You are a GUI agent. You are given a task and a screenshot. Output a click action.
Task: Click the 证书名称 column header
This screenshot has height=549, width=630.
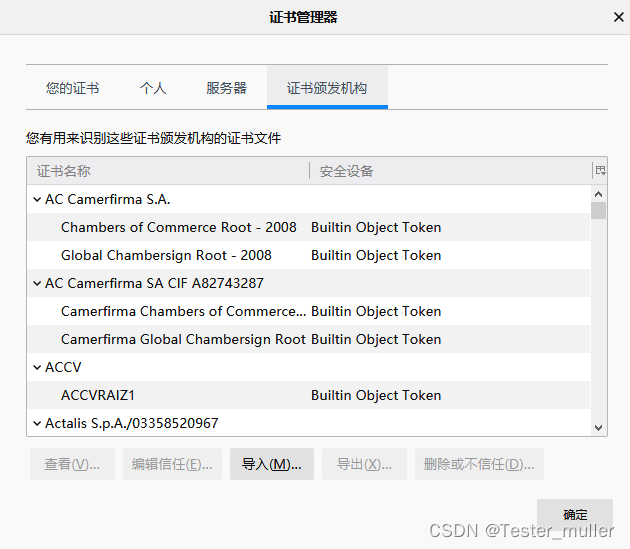point(168,171)
